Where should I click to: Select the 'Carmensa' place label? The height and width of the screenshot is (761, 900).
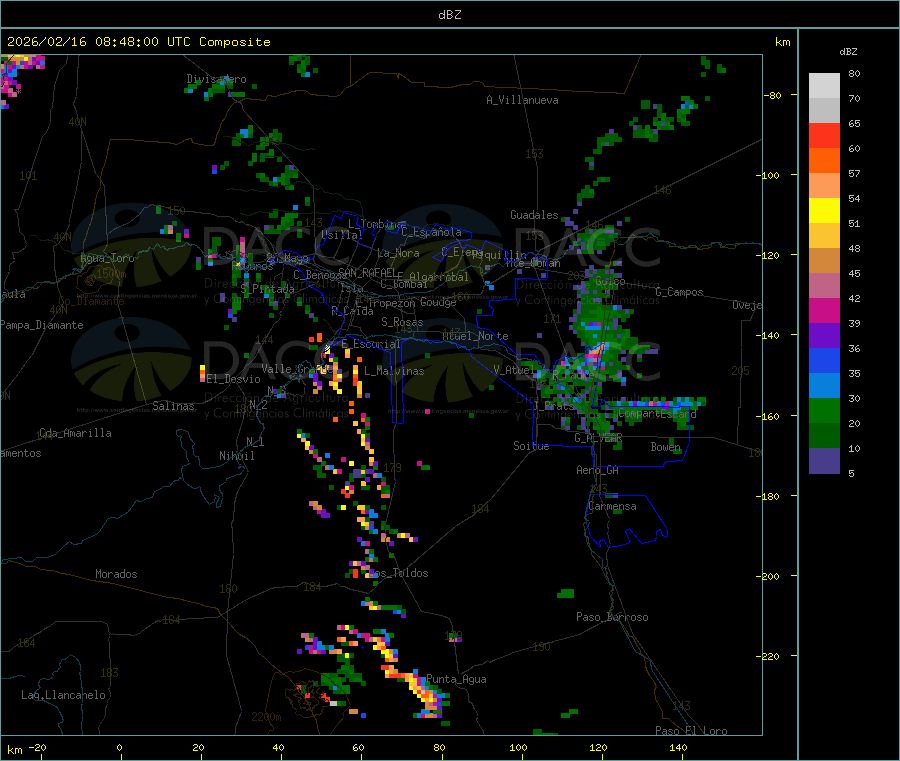click(x=612, y=507)
